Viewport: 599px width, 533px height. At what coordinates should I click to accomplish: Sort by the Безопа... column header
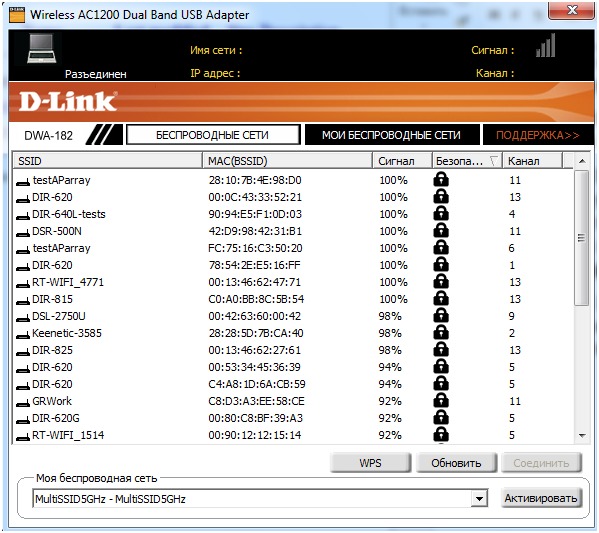coord(467,161)
